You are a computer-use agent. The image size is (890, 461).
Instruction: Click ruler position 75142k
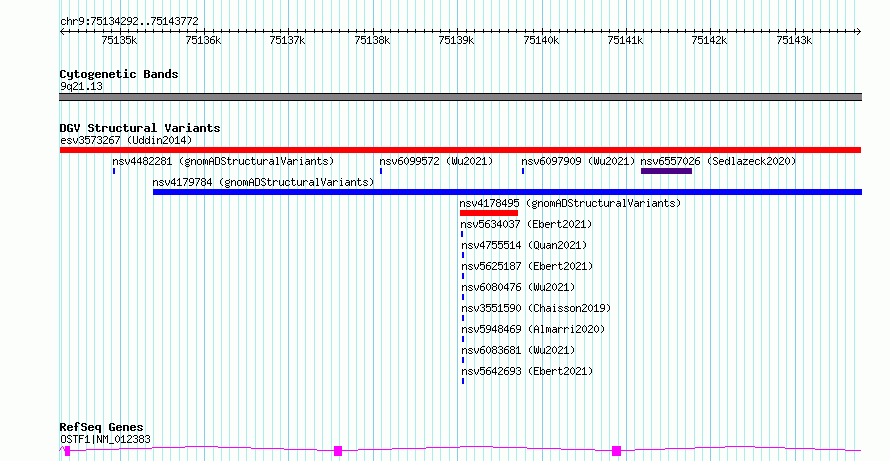point(710,40)
